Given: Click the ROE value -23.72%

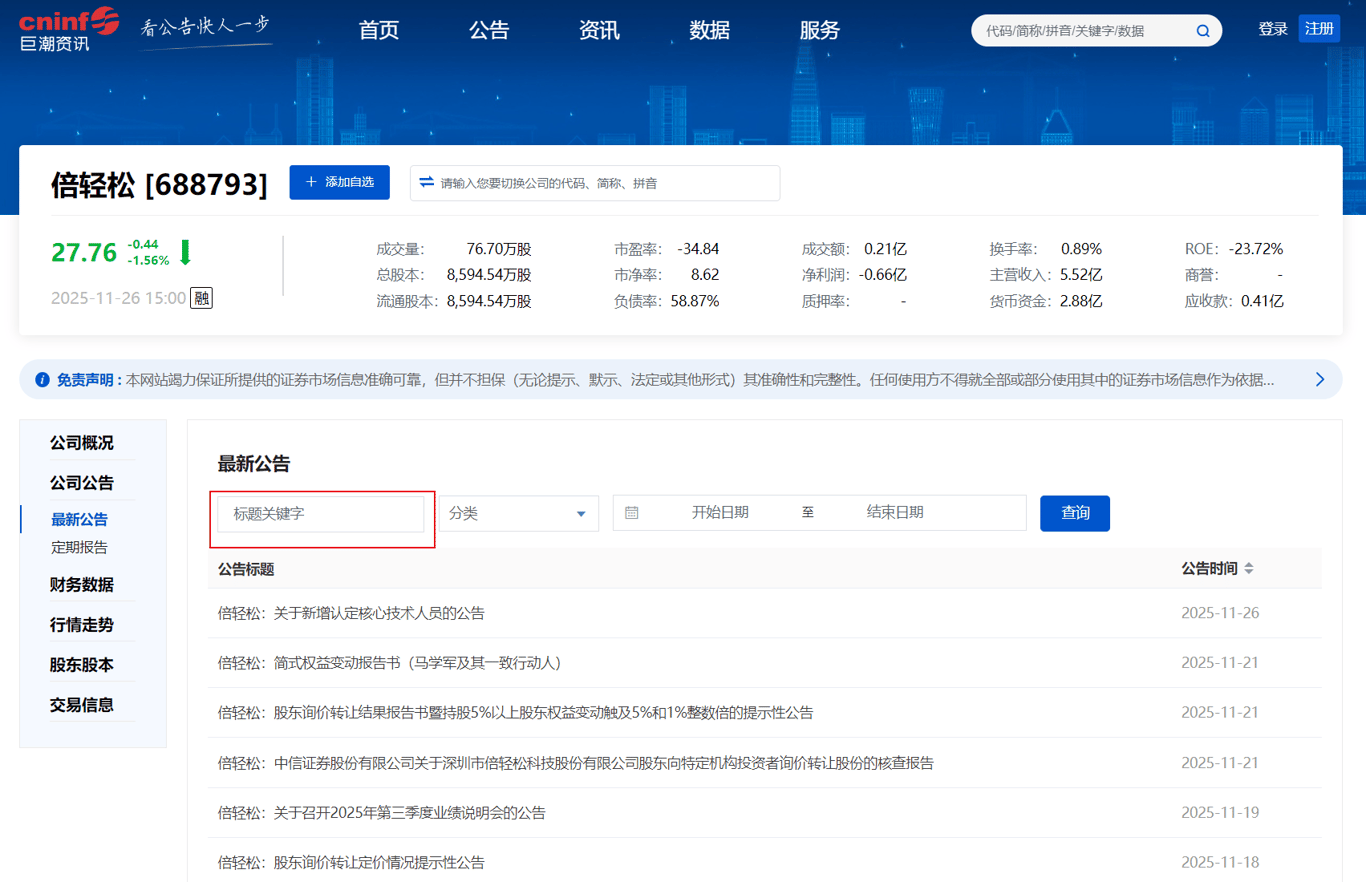Looking at the screenshot, I should click(x=1255, y=249).
